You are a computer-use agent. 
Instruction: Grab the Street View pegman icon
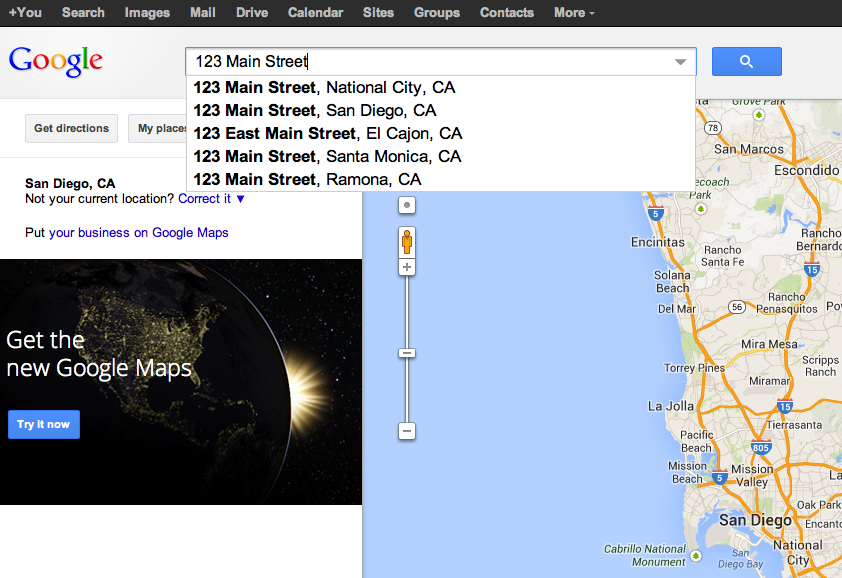pyautogui.click(x=407, y=242)
